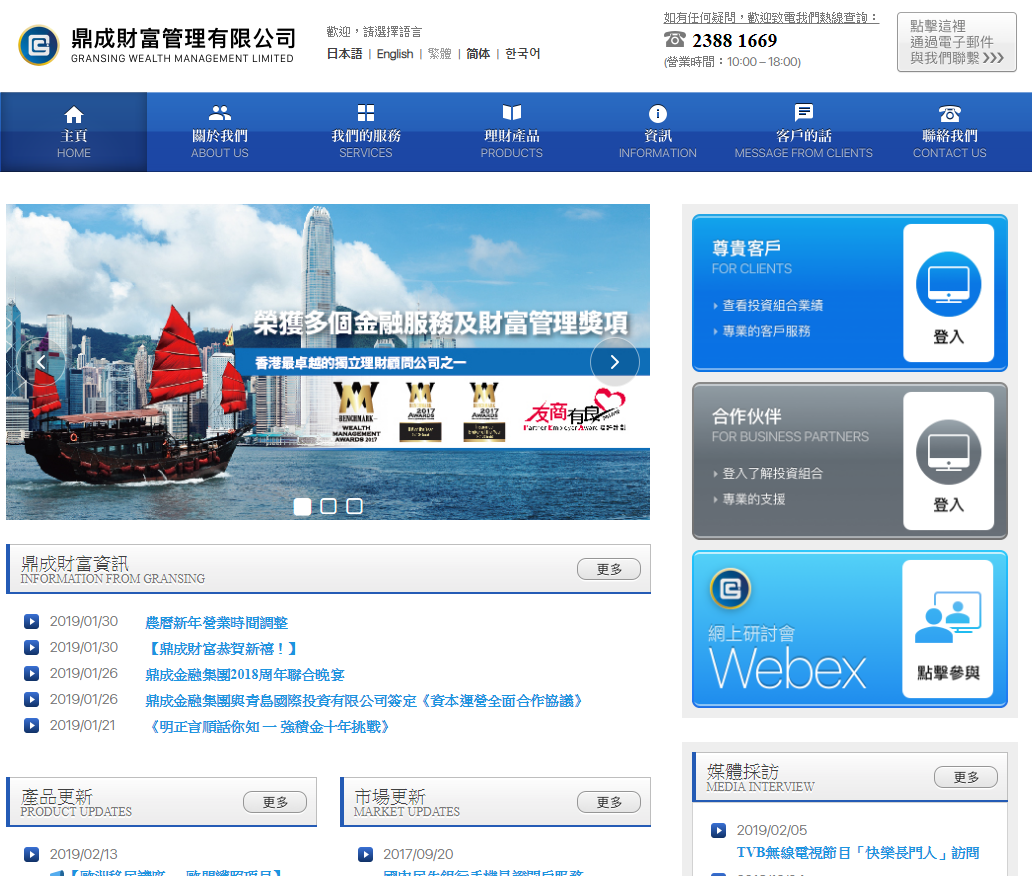Click the 鼎成財富管理有限公司 company name
1032x876 pixels.
point(183,39)
